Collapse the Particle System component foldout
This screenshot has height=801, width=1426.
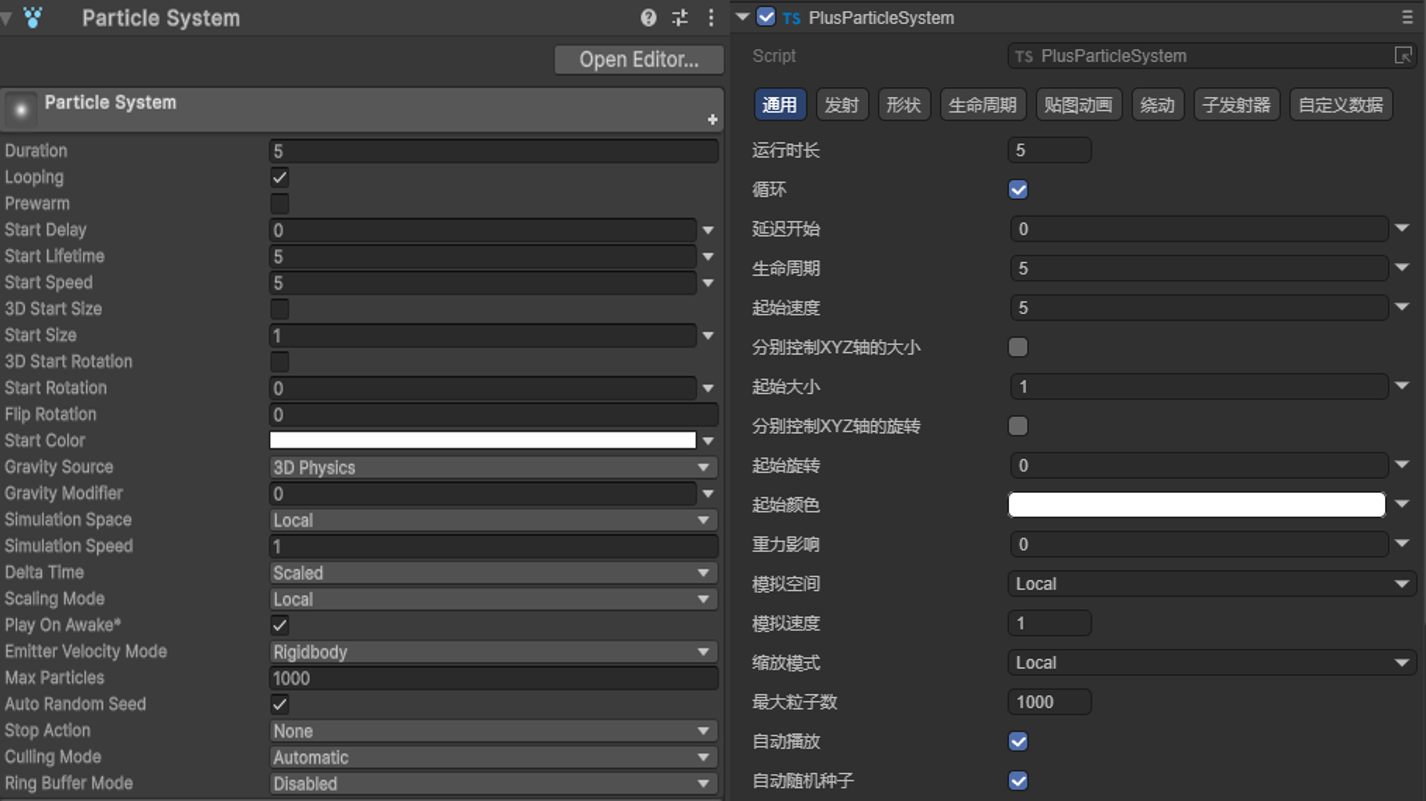click(7, 19)
